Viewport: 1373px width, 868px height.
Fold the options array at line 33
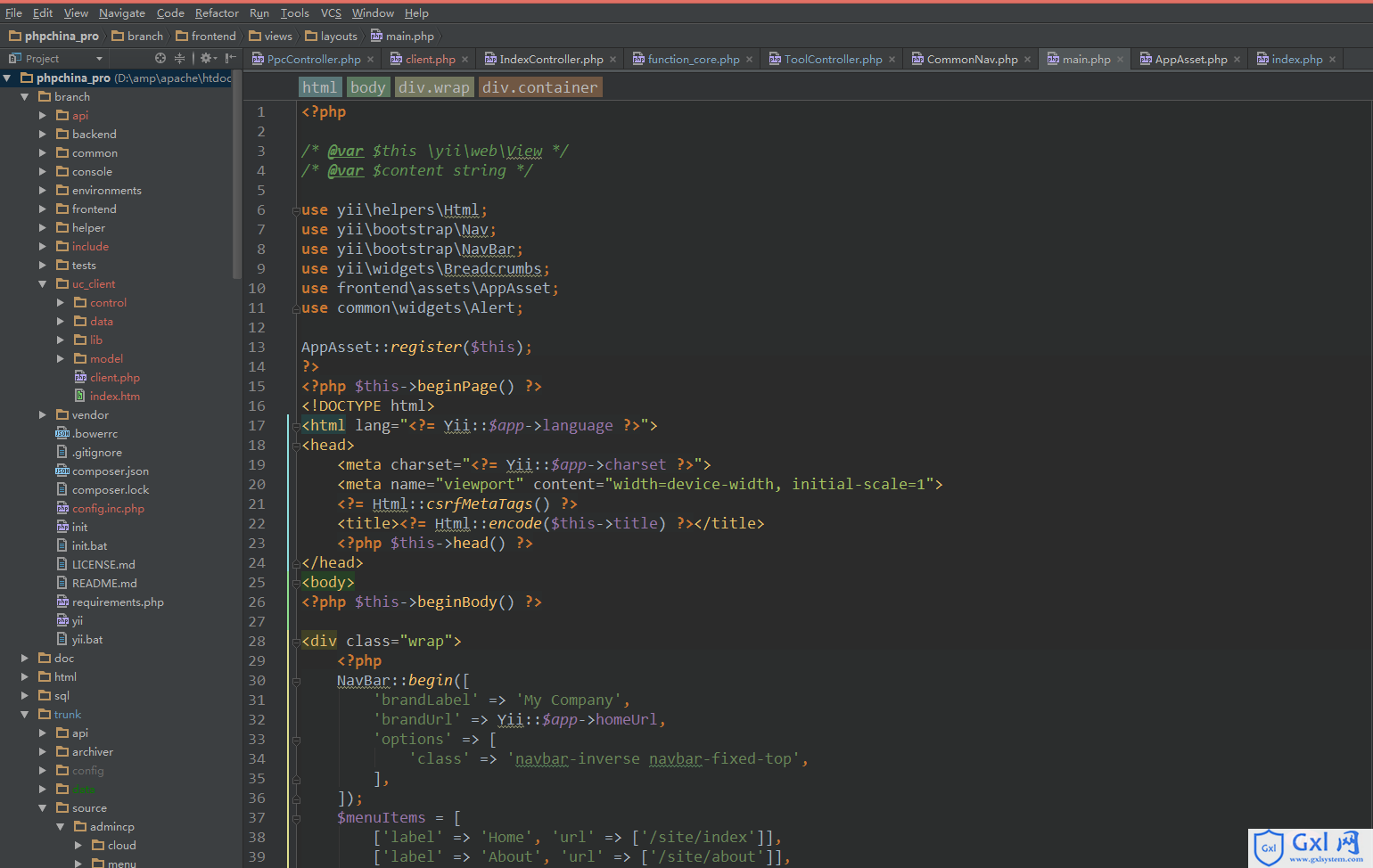[x=296, y=740]
